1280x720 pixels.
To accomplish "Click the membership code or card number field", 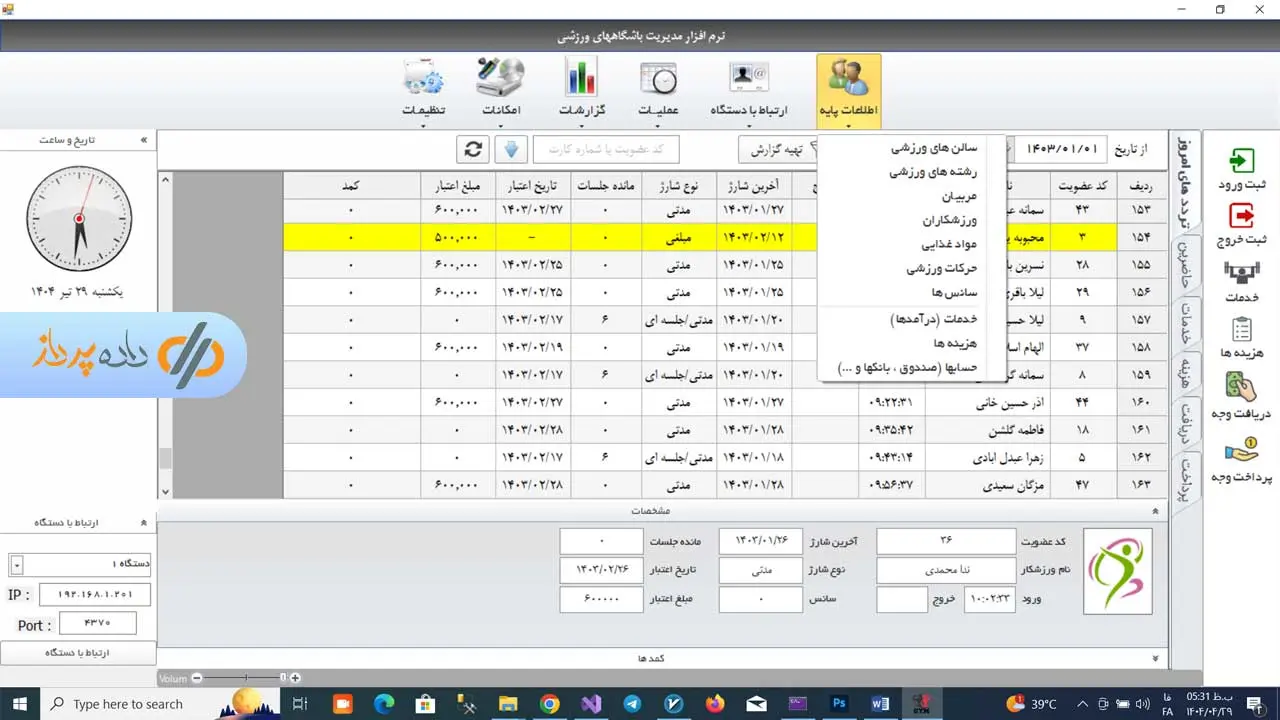I will tap(606, 149).
